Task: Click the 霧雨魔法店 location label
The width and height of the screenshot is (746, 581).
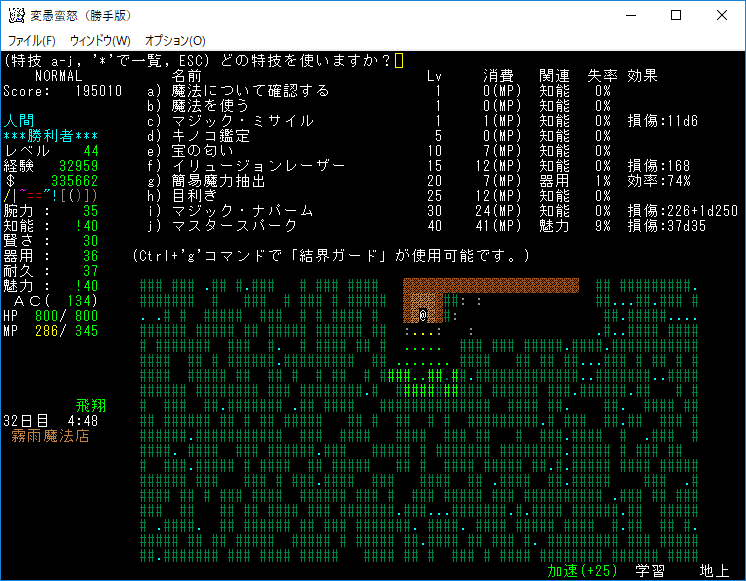Action: point(50,436)
